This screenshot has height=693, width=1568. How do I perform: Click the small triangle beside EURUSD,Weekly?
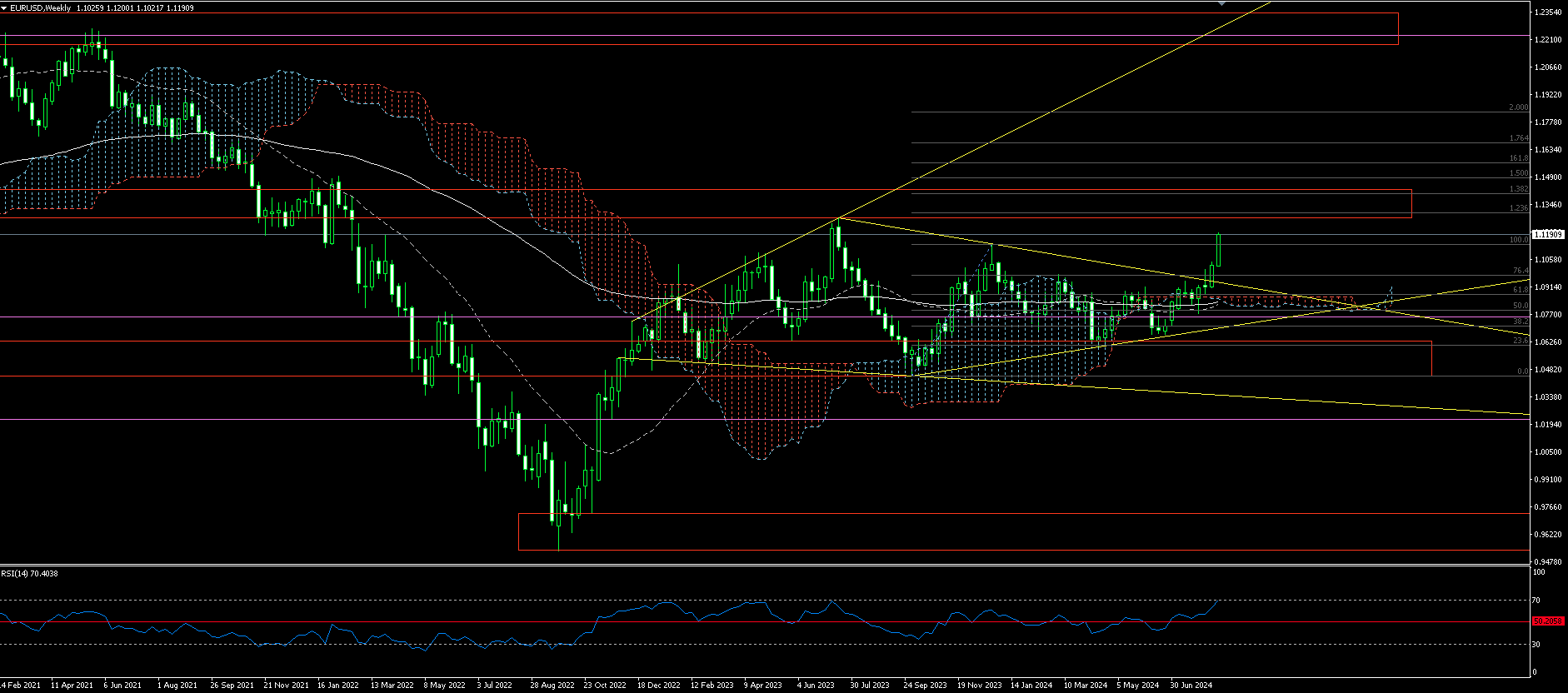[x=4, y=7]
